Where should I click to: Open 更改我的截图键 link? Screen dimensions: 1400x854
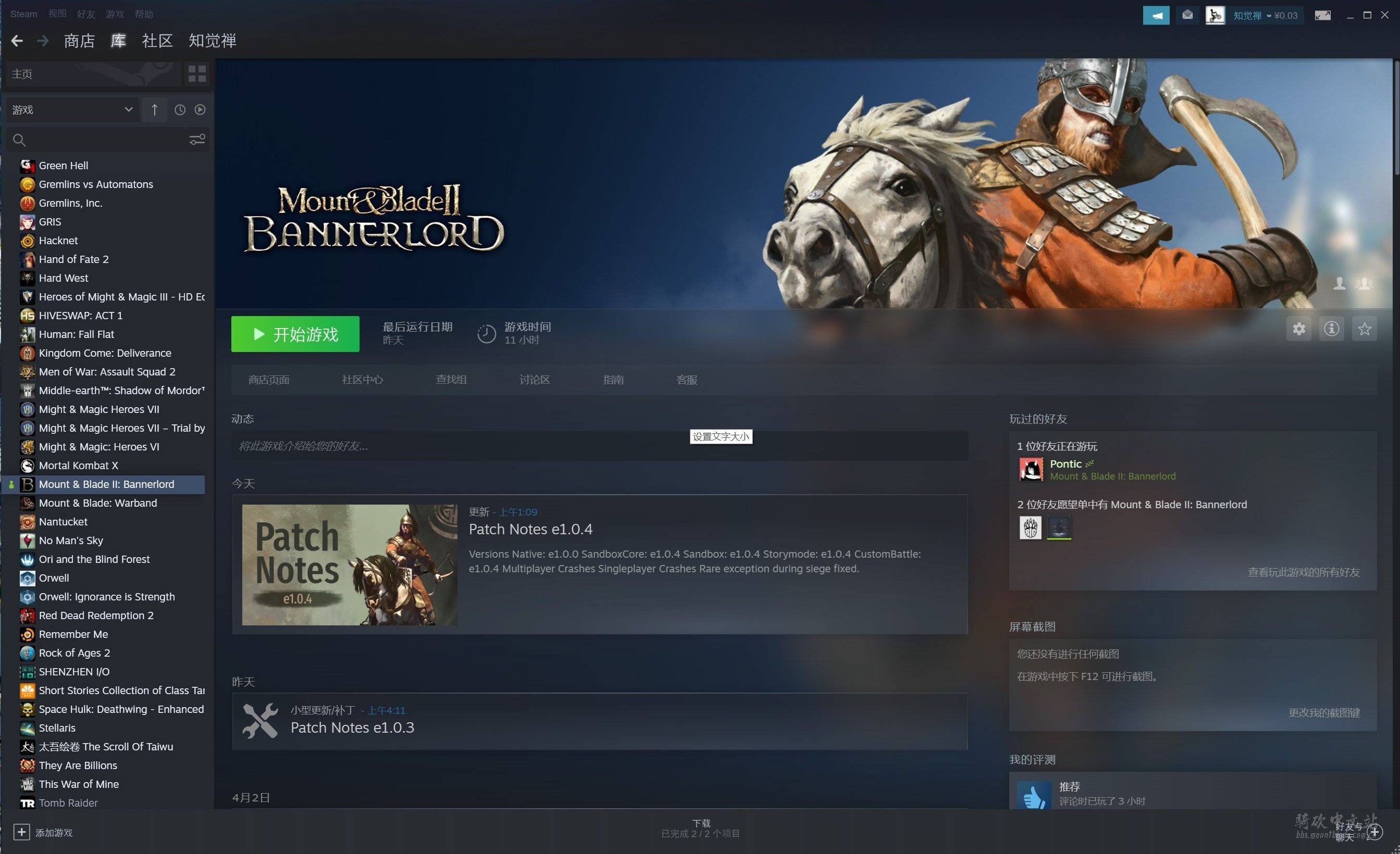click(x=1324, y=712)
